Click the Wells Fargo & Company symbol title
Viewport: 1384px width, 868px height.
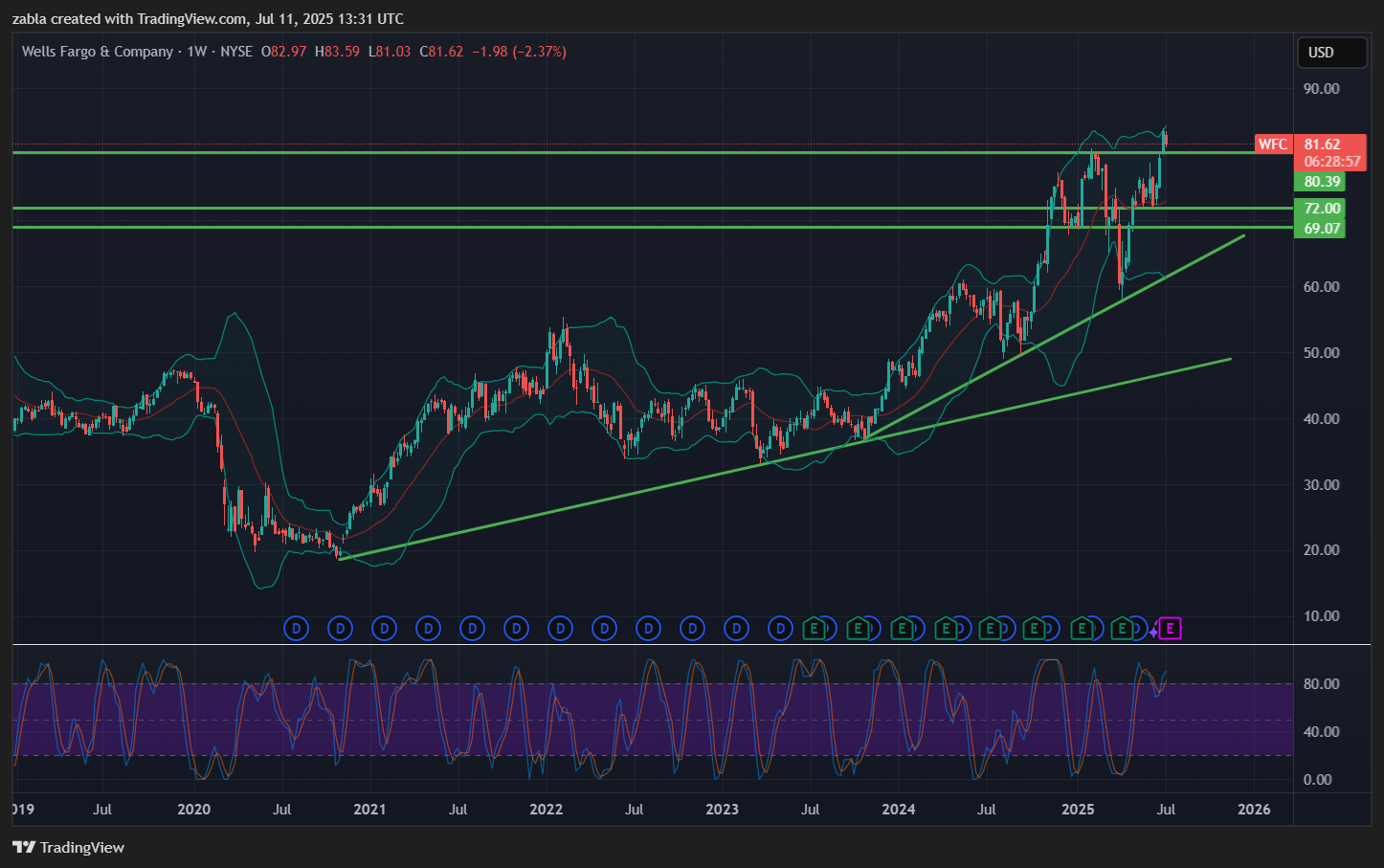(98, 52)
